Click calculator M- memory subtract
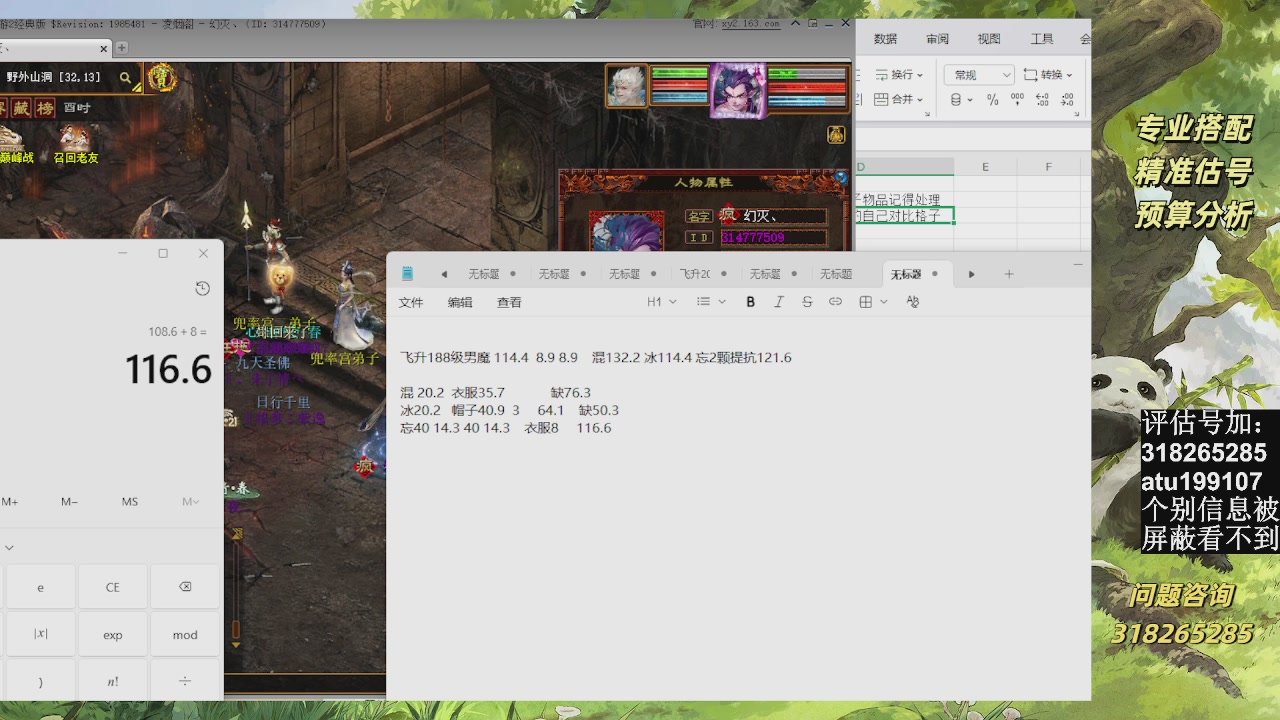Viewport: 1280px width, 720px height. tap(69, 502)
